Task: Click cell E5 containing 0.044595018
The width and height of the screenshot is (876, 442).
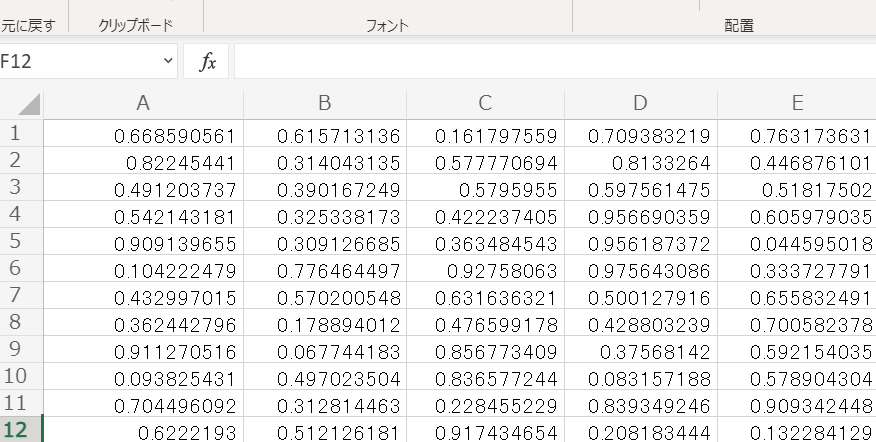Action: pos(797,241)
